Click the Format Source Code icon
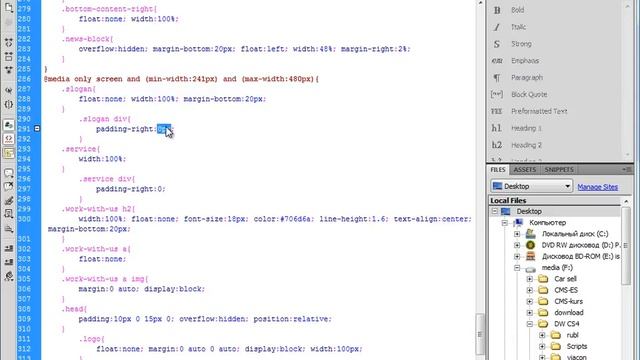 pyautogui.click(x=9, y=276)
